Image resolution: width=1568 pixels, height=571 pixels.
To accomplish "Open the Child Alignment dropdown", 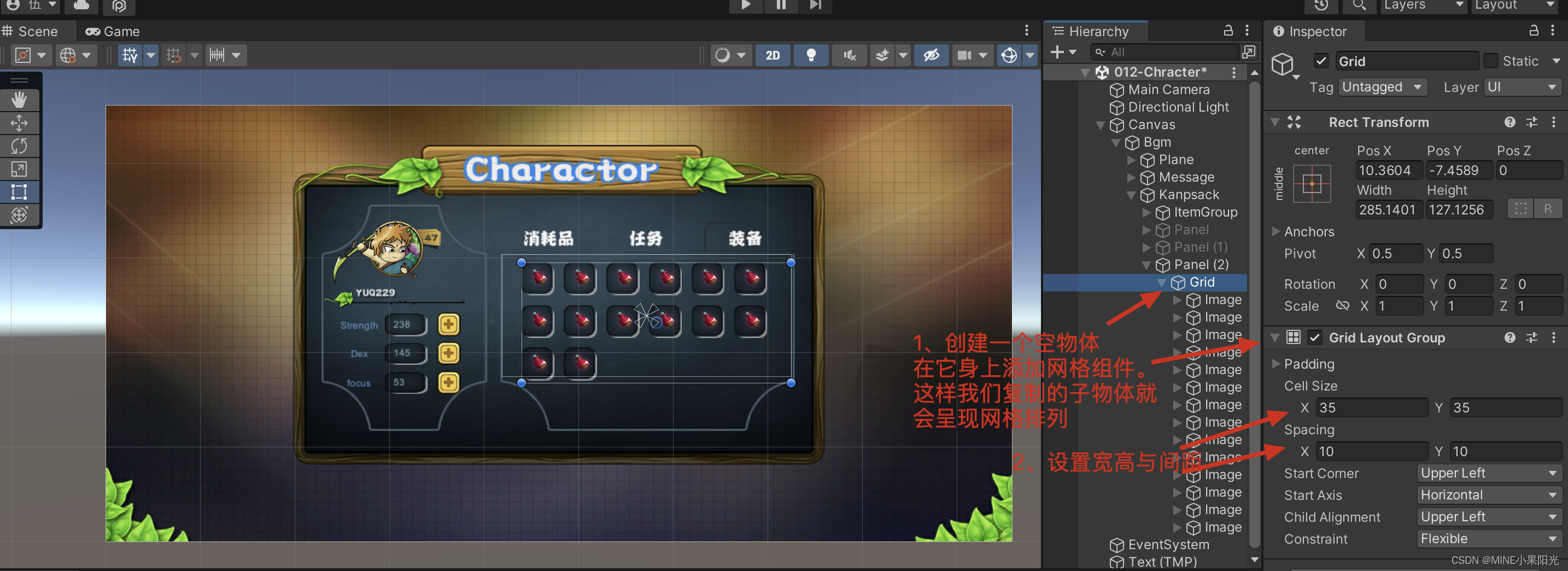I will 1489,517.
